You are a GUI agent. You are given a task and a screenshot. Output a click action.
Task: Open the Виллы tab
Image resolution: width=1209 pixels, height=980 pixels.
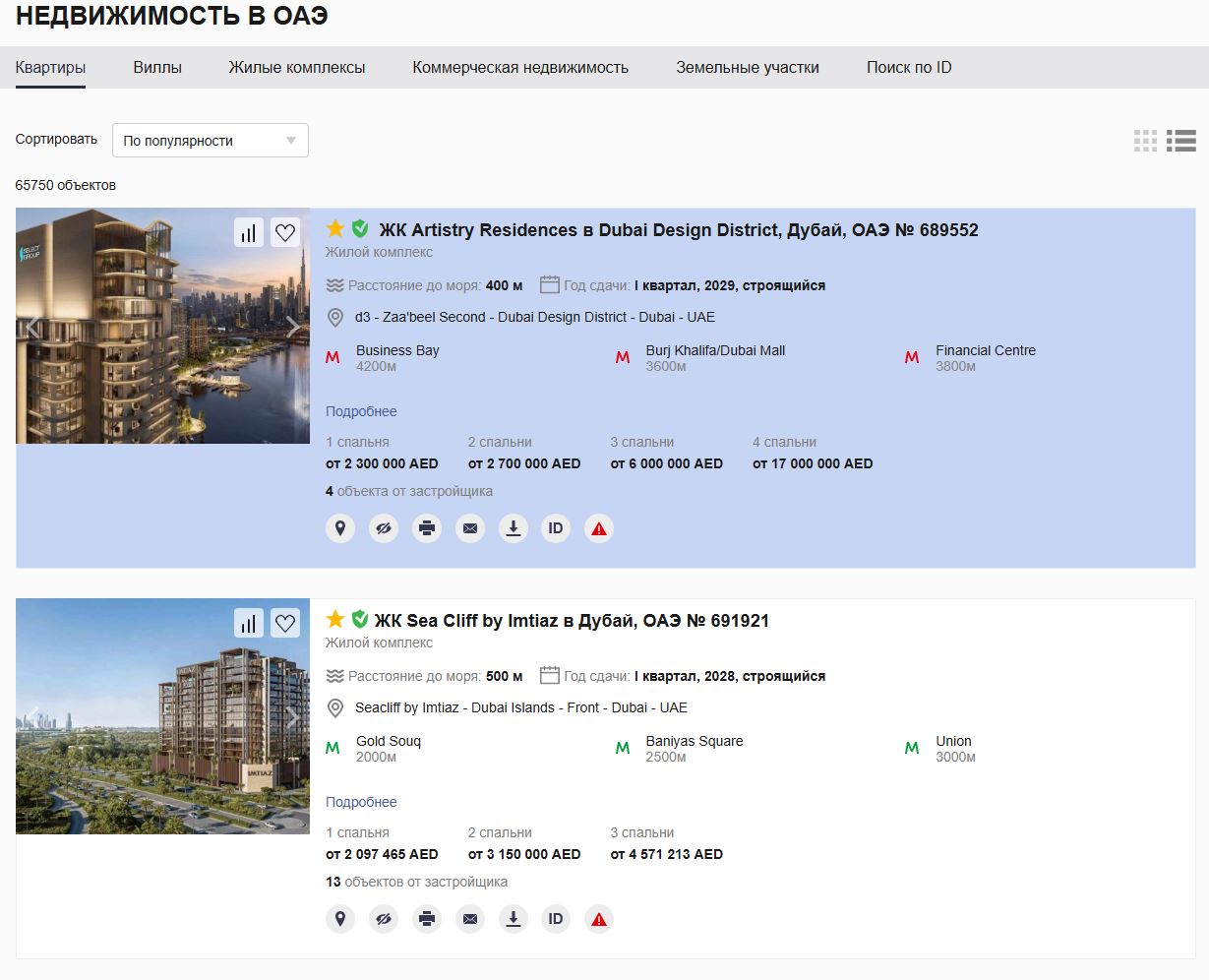click(x=157, y=67)
